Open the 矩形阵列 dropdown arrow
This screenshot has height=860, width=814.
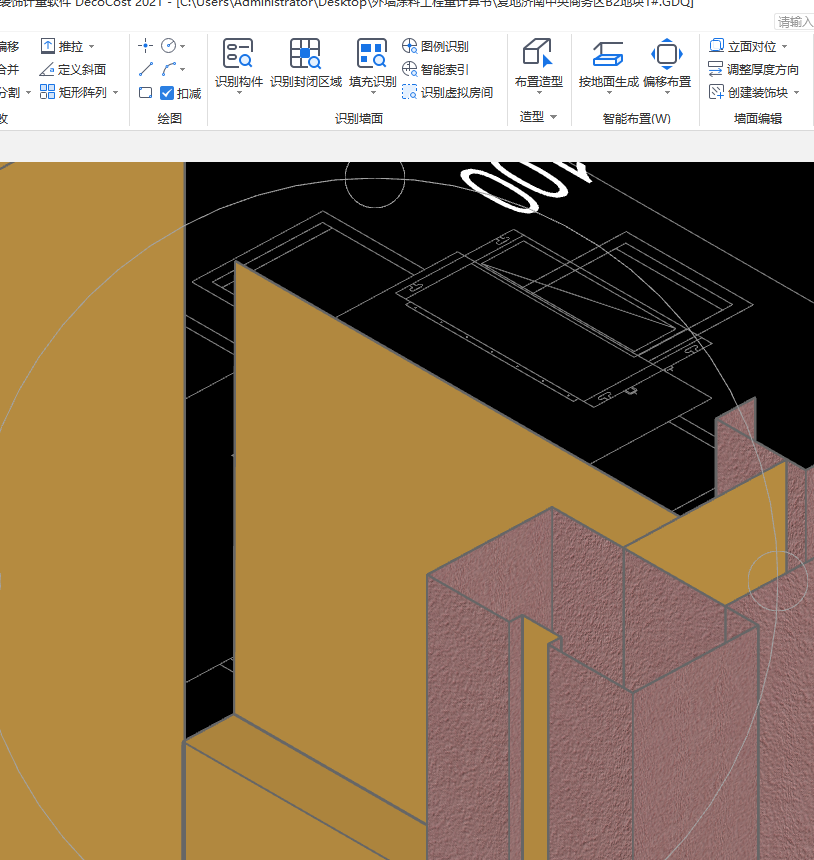(x=115, y=93)
